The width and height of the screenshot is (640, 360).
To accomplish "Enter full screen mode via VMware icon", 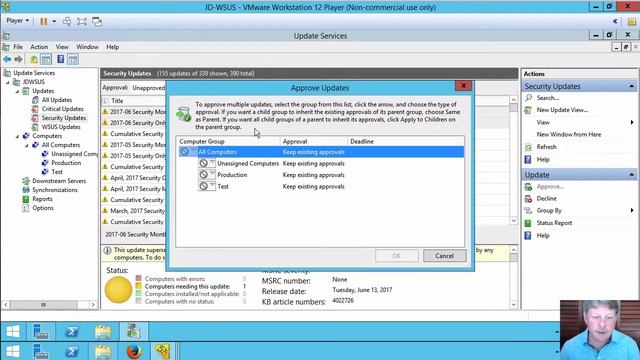I will tap(82, 21).
